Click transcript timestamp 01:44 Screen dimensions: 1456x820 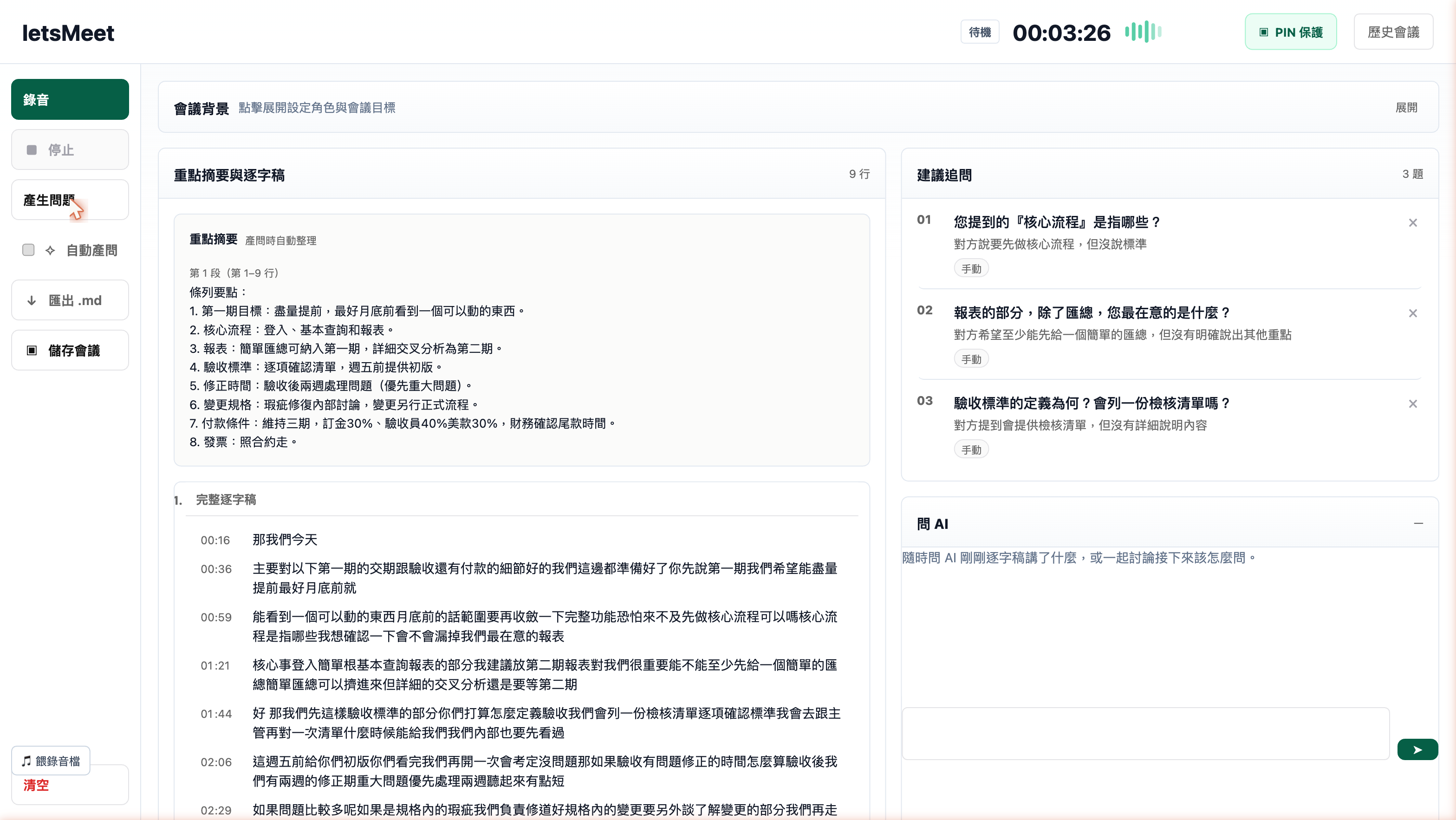pyautogui.click(x=216, y=714)
